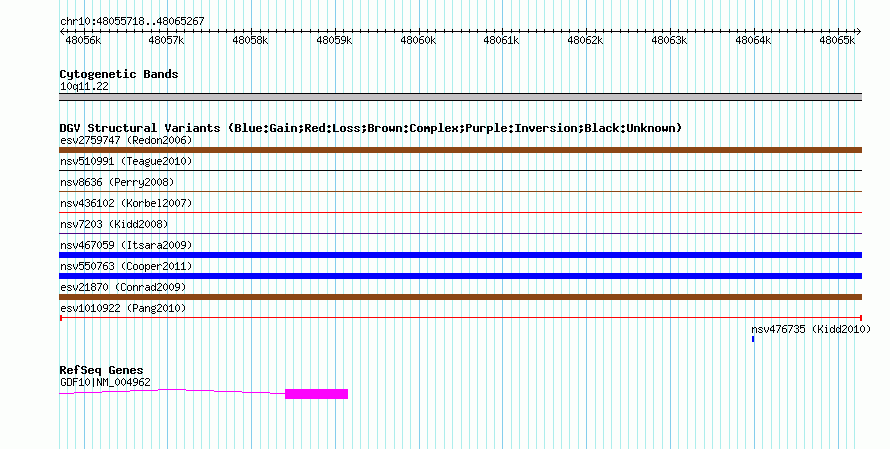Click the RefSeq Genes track title
This screenshot has height=449, width=890.
[x=101, y=370]
